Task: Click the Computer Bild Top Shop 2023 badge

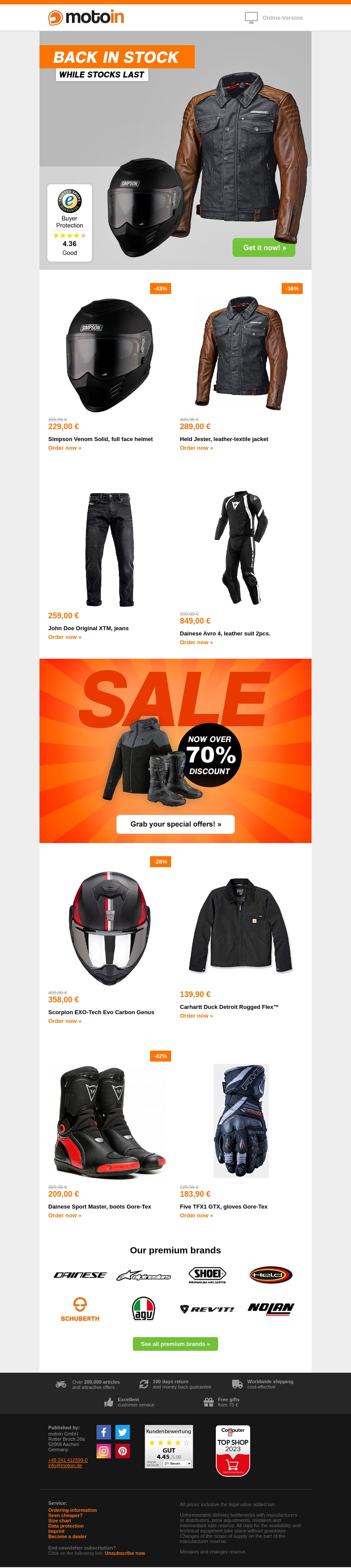Action: coord(233,1450)
